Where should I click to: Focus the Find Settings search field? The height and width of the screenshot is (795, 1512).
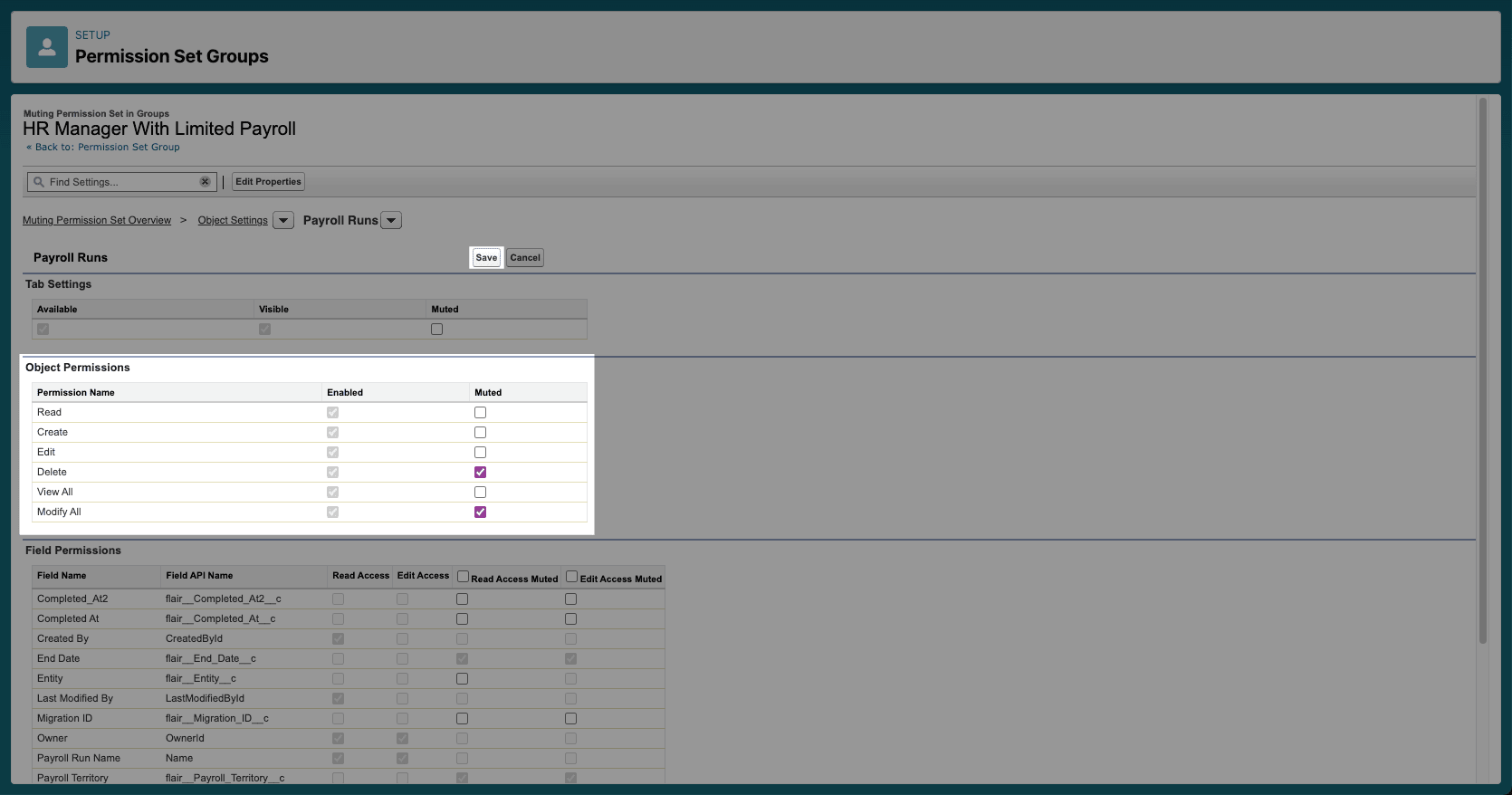123,182
